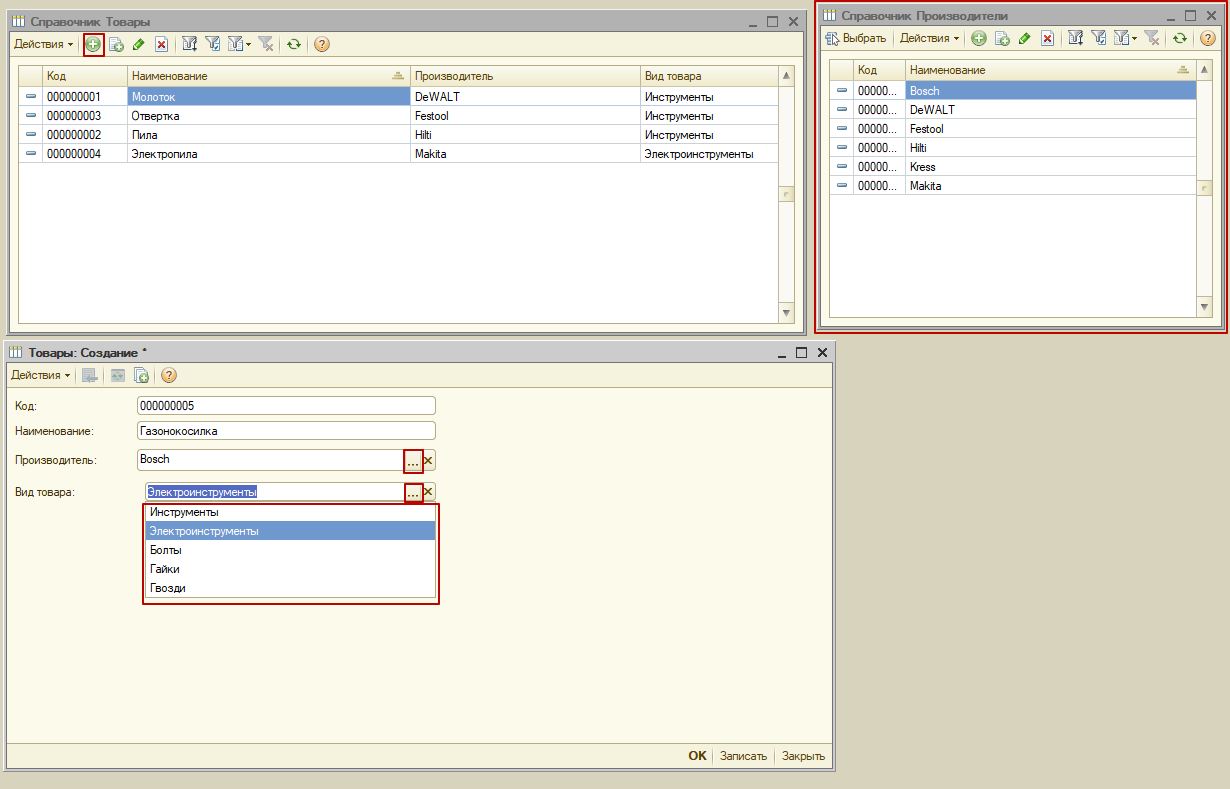Click the Записать button
The height and width of the screenshot is (789, 1230).
[x=744, y=756]
